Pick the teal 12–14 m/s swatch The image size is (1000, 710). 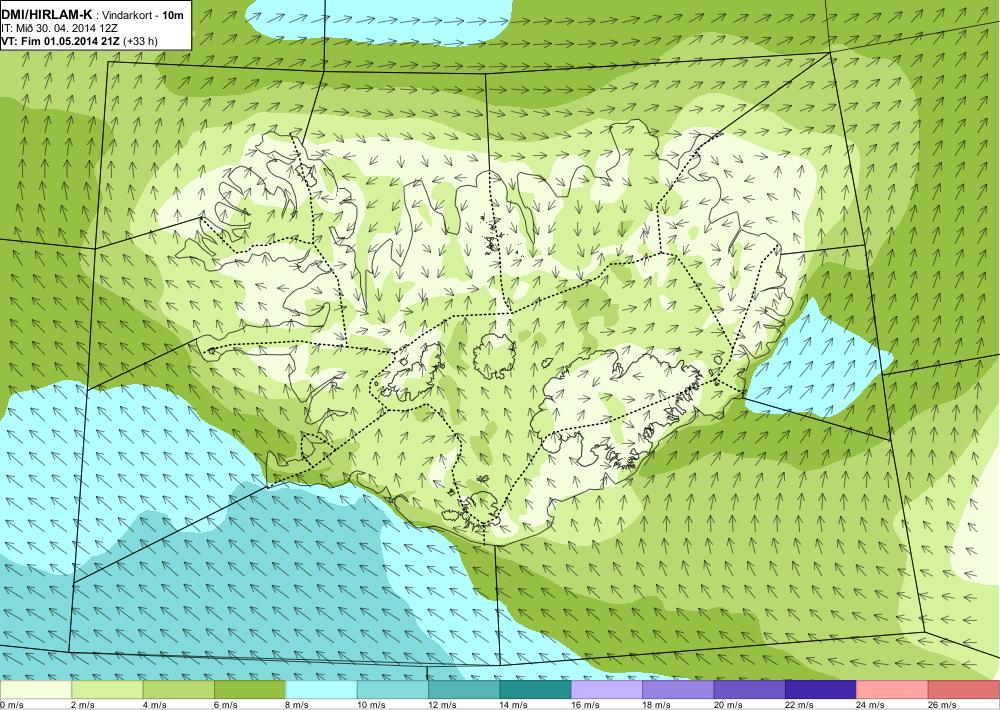click(x=464, y=690)
